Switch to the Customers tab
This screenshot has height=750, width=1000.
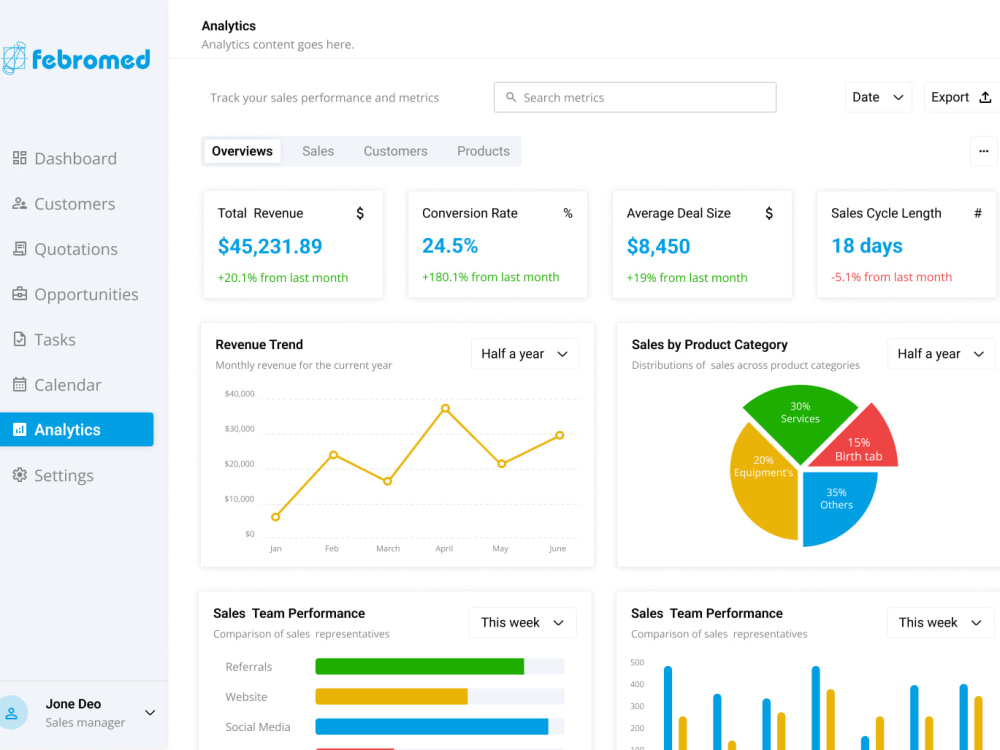click(x=395, y=151)
